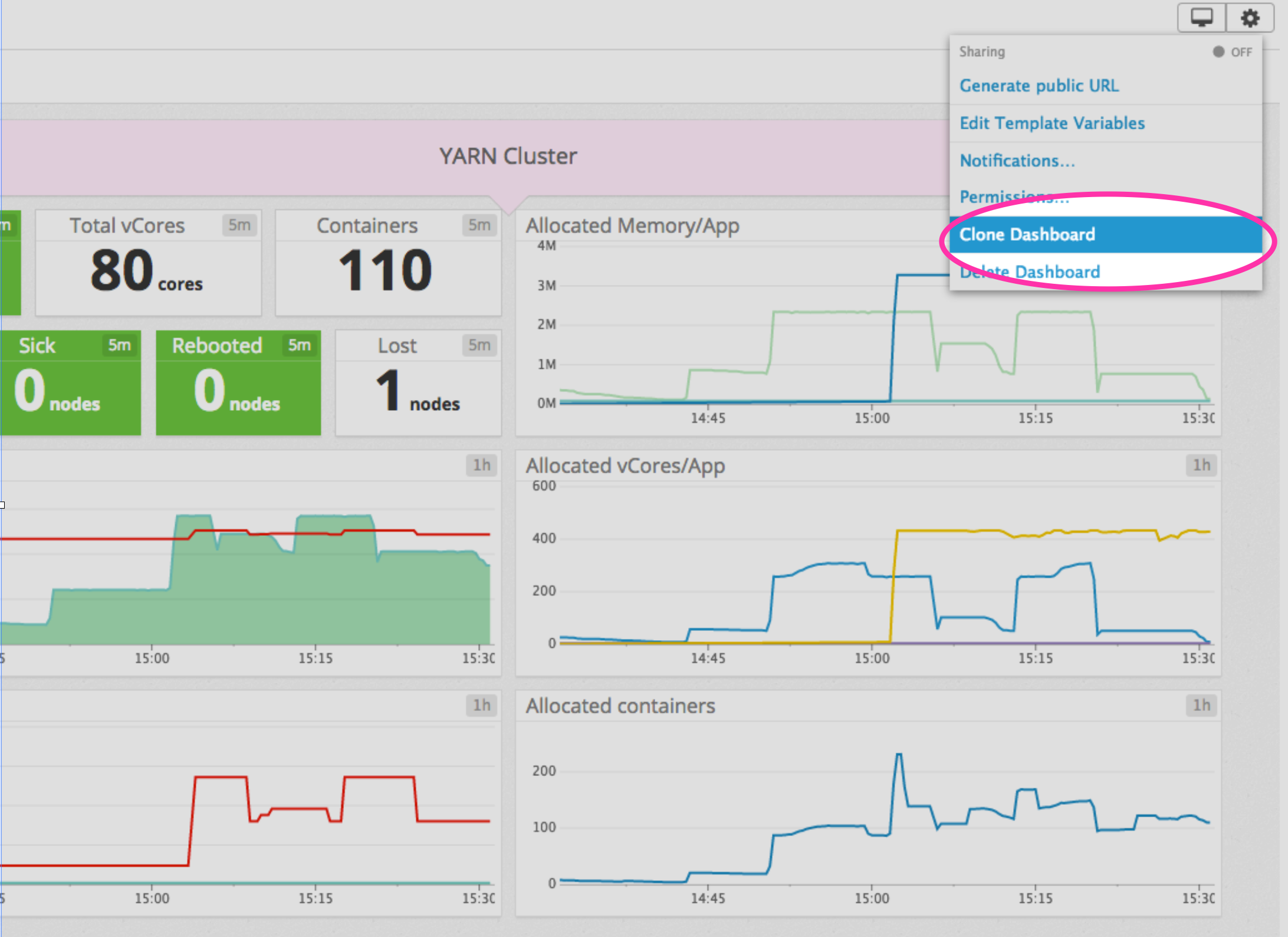
Task: Open the 1h selector on Allocated vCores/App graph
Action: pos(1202,466)
